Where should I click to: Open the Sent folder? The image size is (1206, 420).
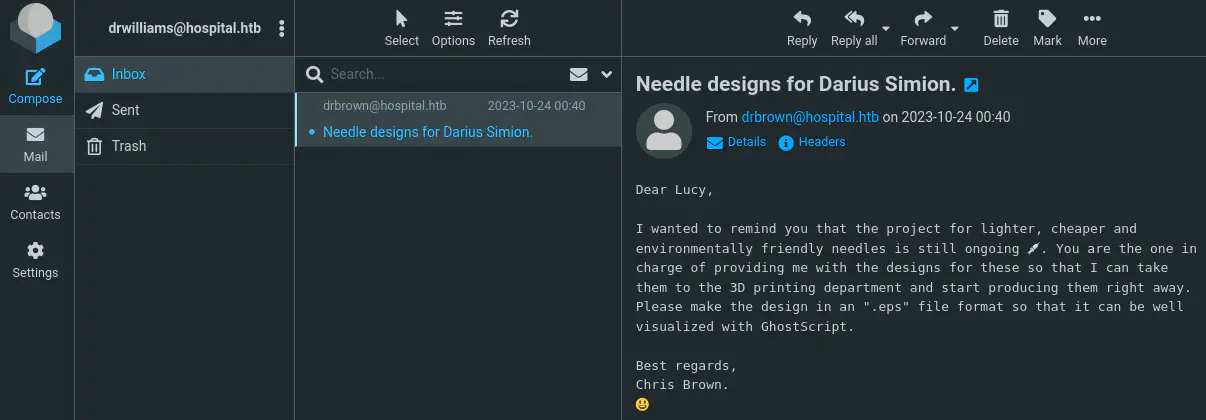(x=125, y=110)
